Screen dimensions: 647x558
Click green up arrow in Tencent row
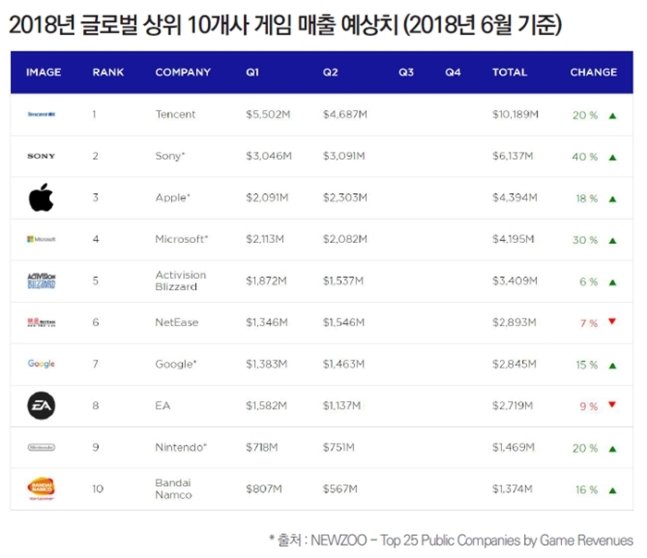tap(613, 116)
